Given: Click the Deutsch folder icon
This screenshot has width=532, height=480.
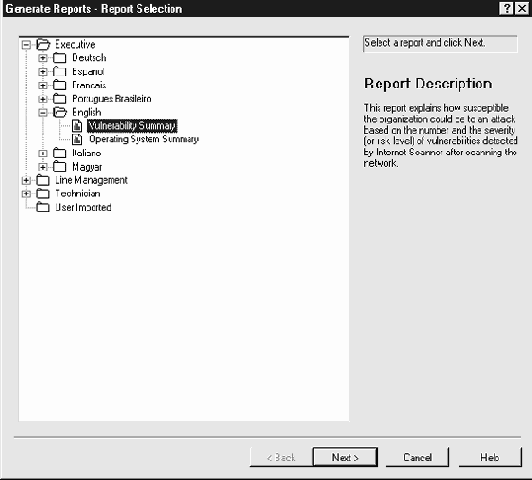Looking at the screenshot, I should [60, 58].
